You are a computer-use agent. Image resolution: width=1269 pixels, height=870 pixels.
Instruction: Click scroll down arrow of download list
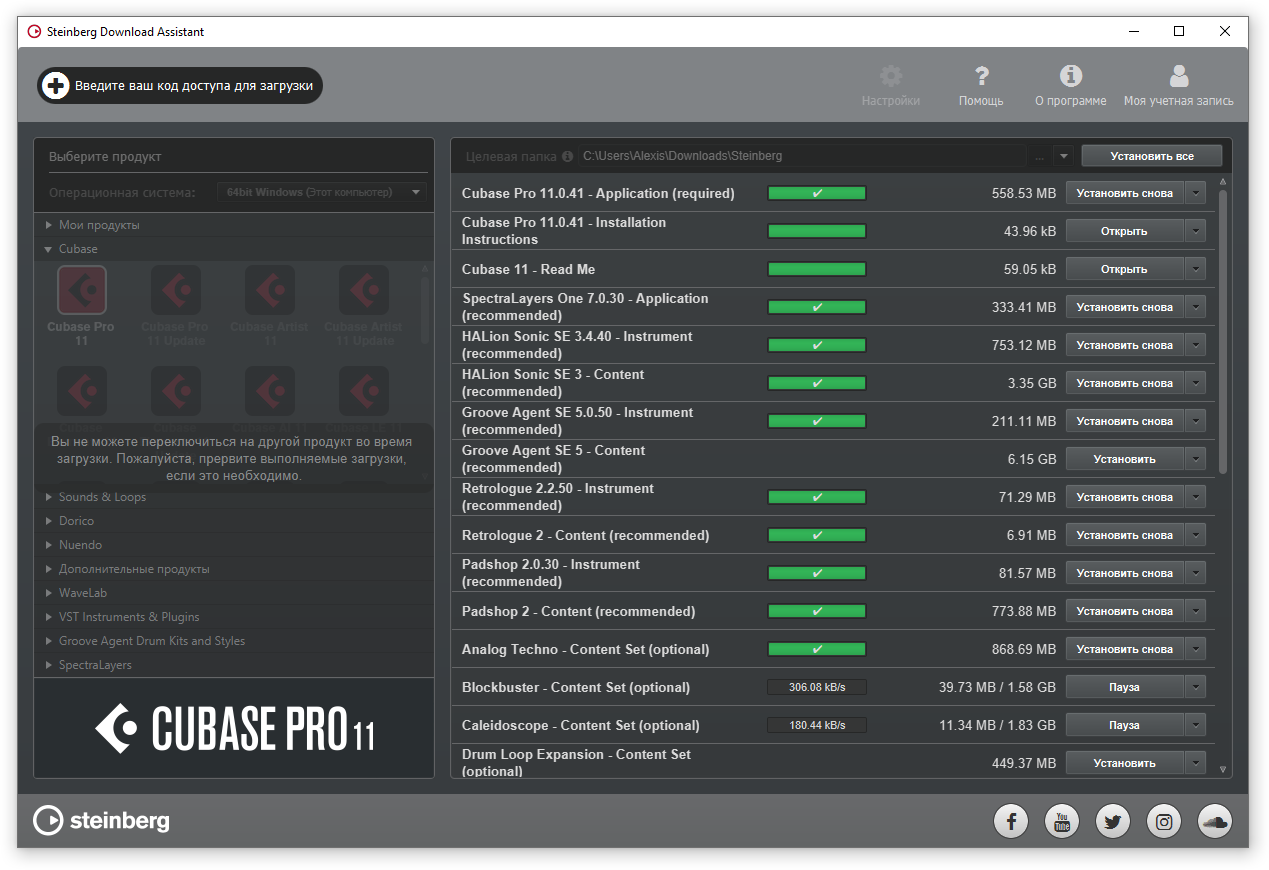1223,770
